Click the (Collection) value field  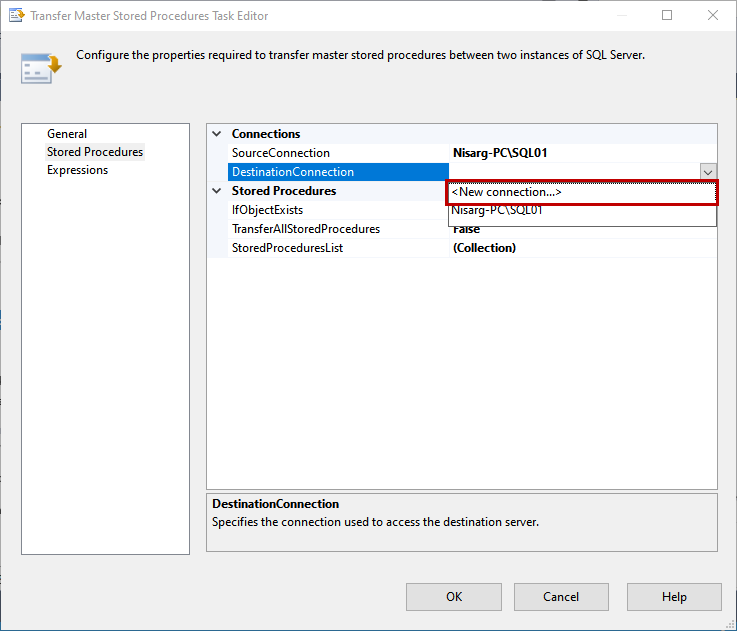[x=485, y=248]
